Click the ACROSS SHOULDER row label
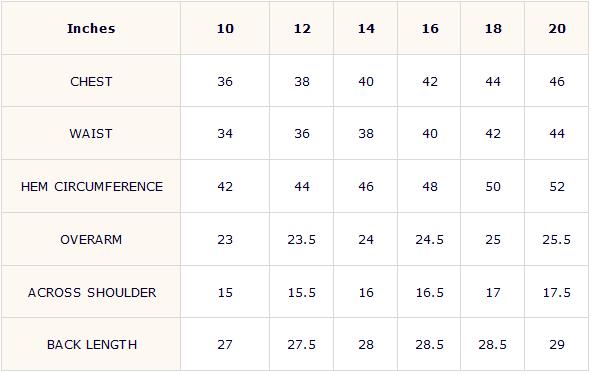This screenshot has width=592, height=374. (92, 292)
